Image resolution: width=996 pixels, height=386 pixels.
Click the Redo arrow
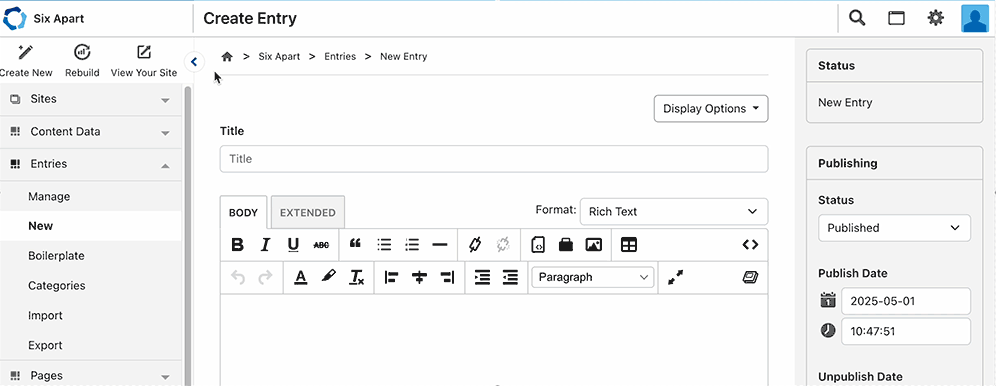(266, 277)
